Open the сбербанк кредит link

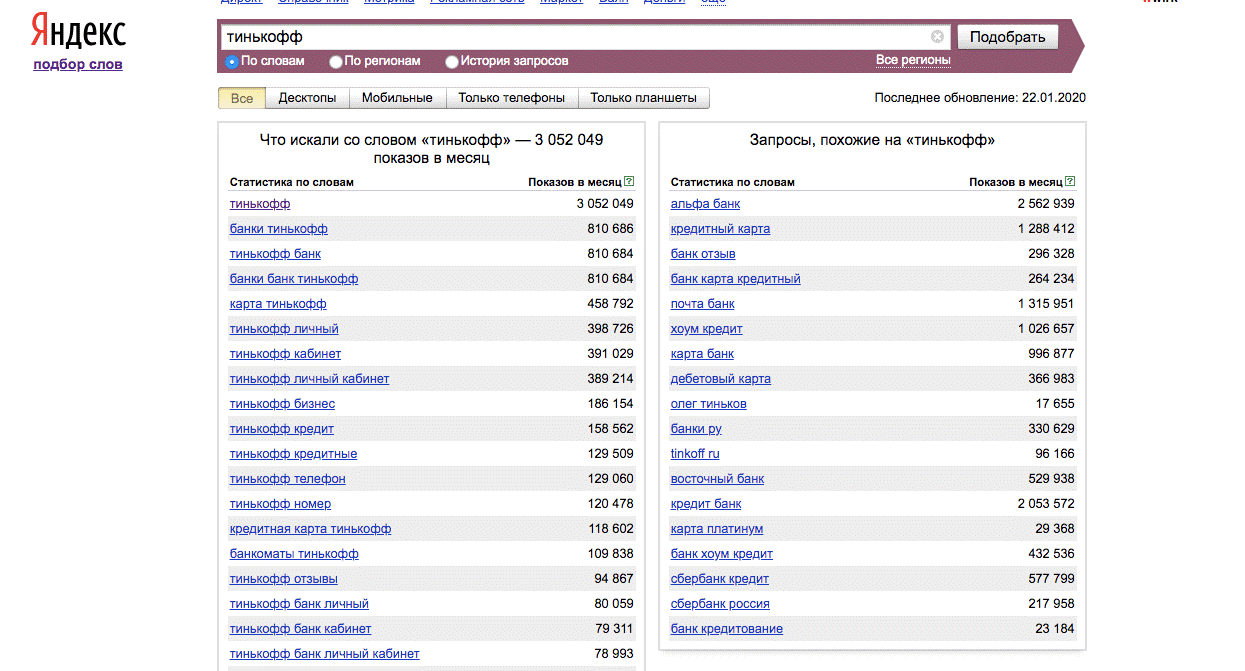pos(719,579)
